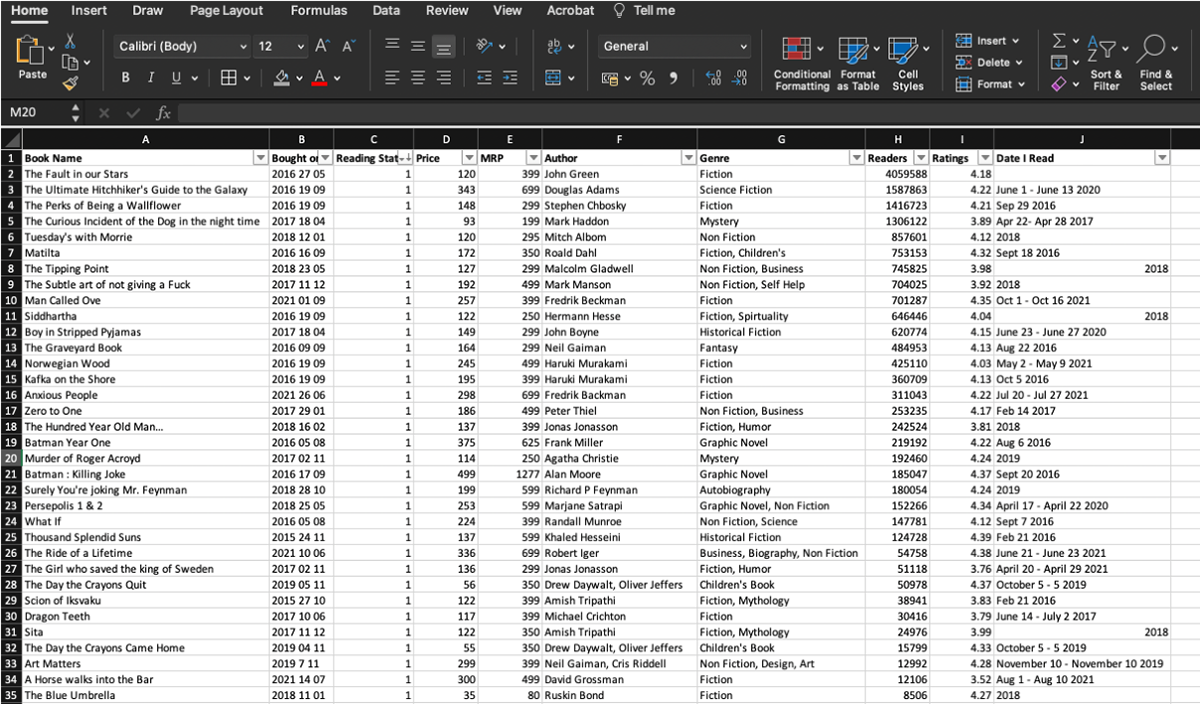Open the Author column filter dropdown
The image size is (1200, 704).
tap(688, 158)
